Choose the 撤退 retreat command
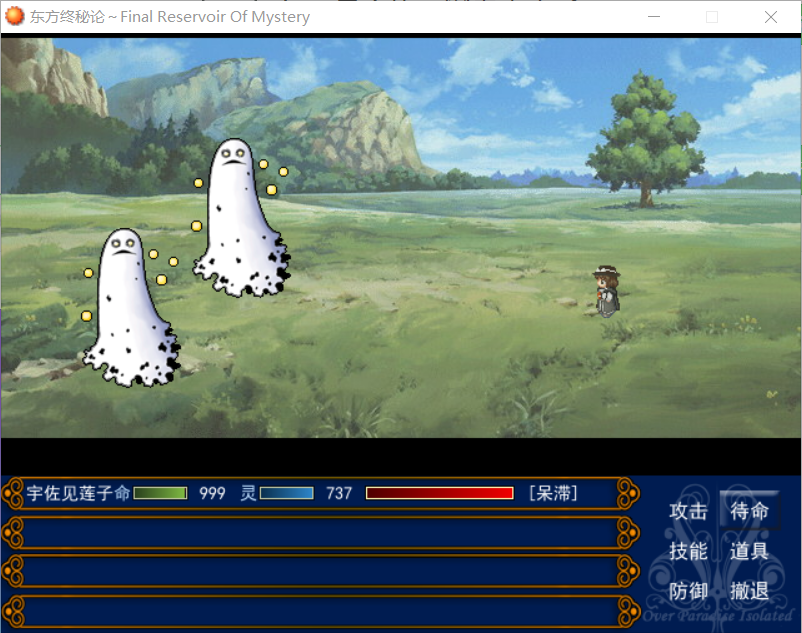The height and width of the screenshot is (633, 802). (x=749, y=591)
